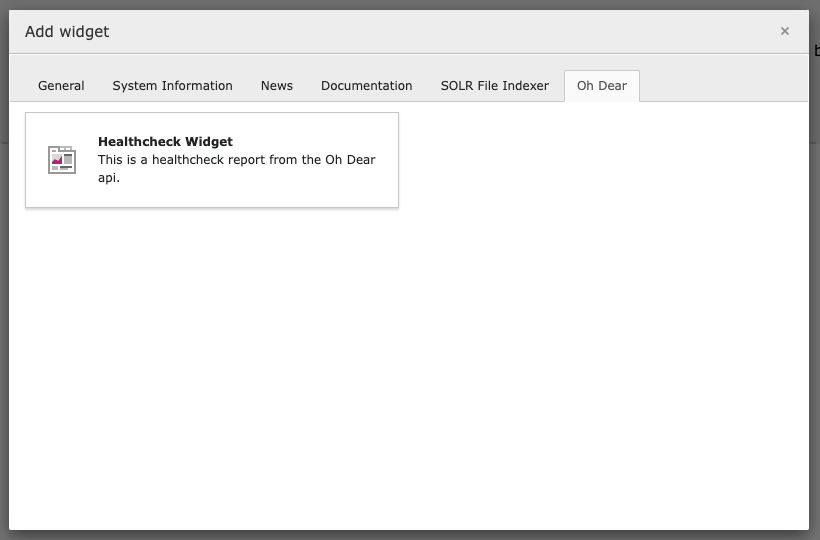Close the Add widget dialog with X
This screenshot has width=820, height=540.
[x=784, y=31]
